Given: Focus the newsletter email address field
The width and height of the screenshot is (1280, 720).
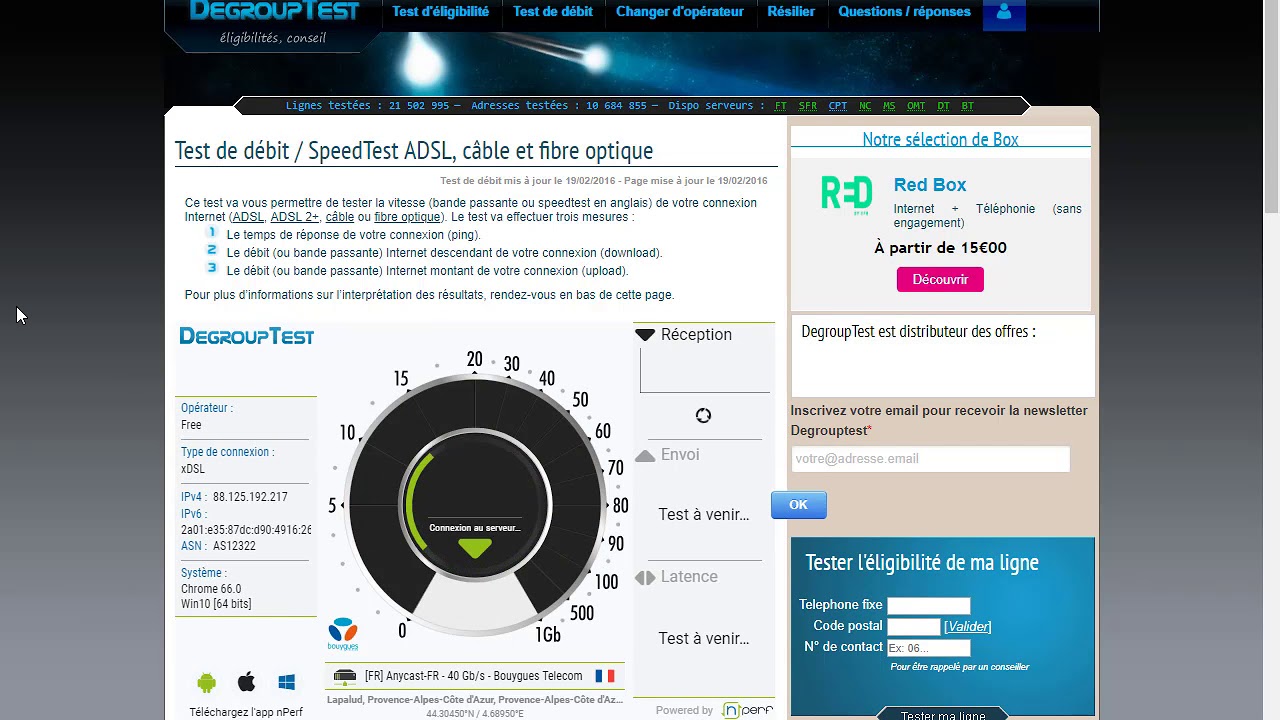Looking at the screenshot, I should tap(930, 459).
